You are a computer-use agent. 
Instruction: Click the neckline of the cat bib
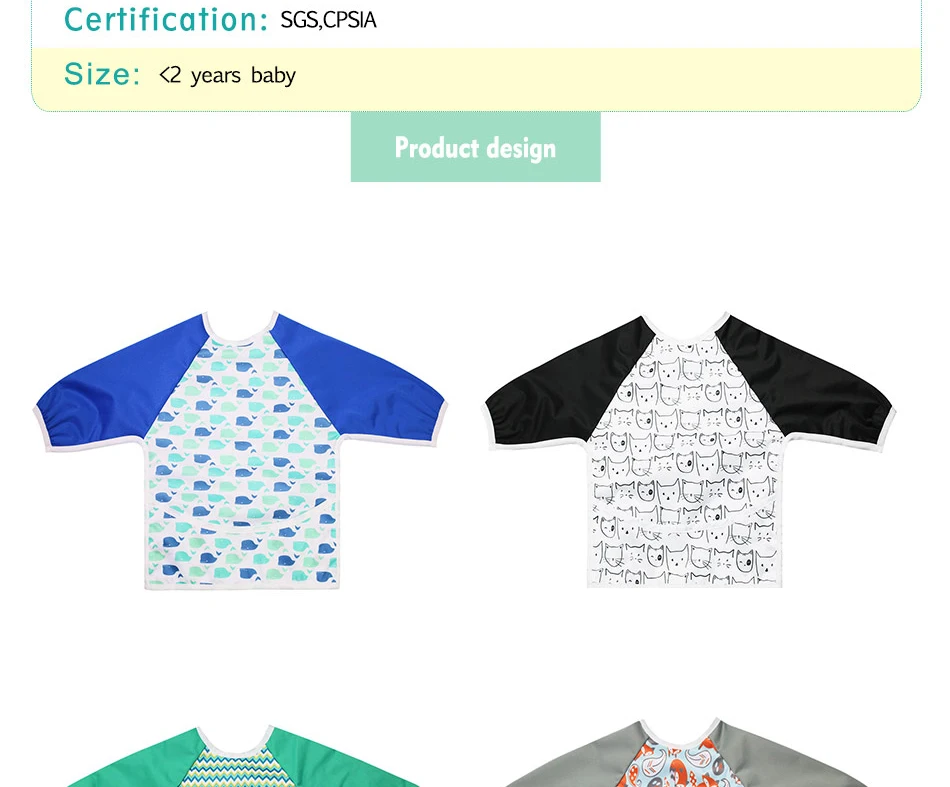pyautogui.click(x=685, y=329)
